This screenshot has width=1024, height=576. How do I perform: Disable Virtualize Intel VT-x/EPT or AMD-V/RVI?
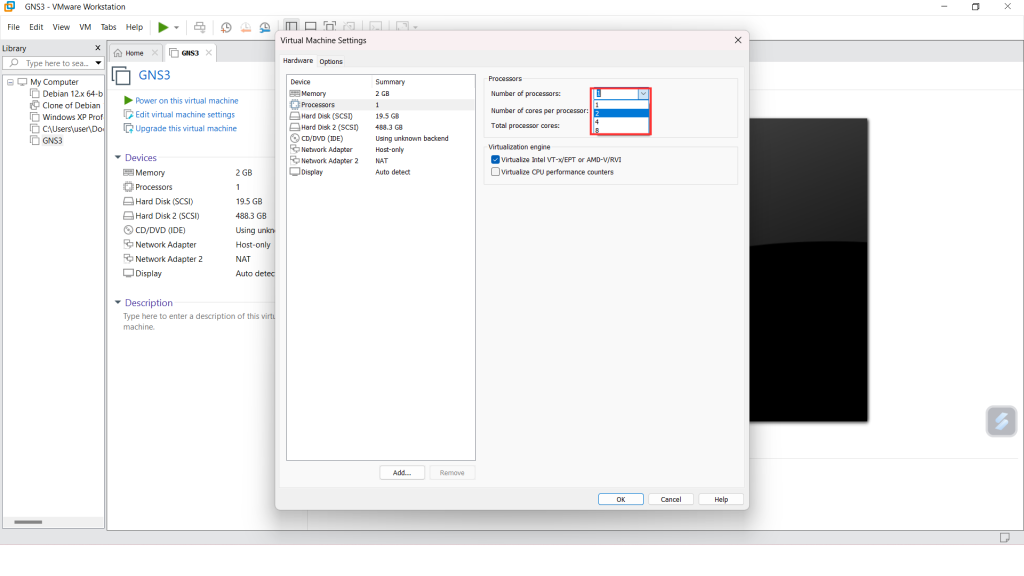click(x=495, y=160)
